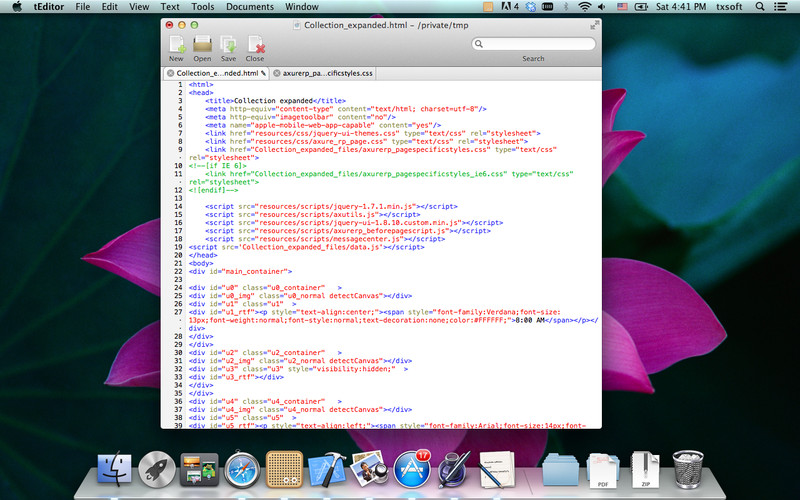Open the blue folder stack in Dock
Viewport: 800px width, 500px height.
pyautogui.click(x=560, y=469)
